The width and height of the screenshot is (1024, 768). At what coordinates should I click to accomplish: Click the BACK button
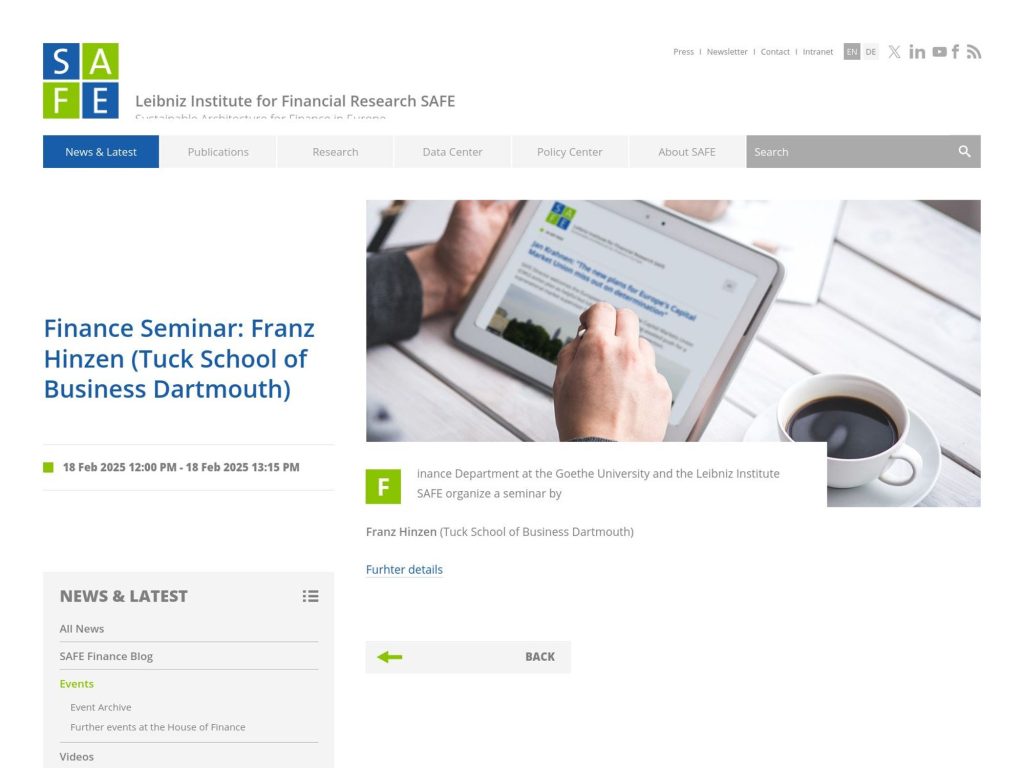[539, 656]
